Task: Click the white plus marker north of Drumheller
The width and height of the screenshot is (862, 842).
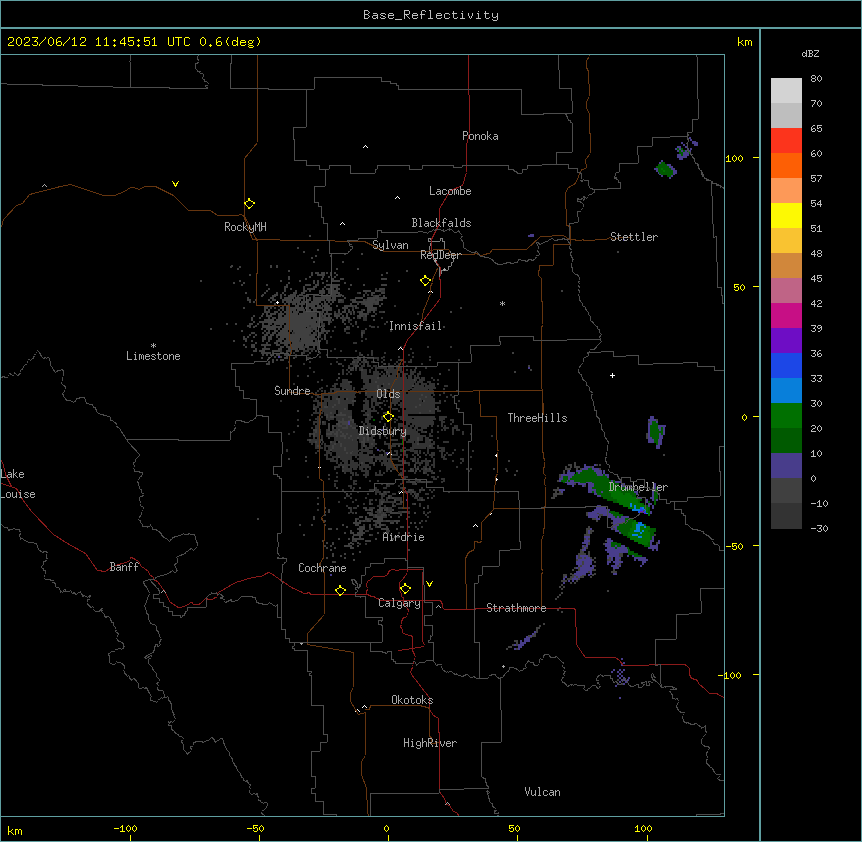Action: coord(612,375)
